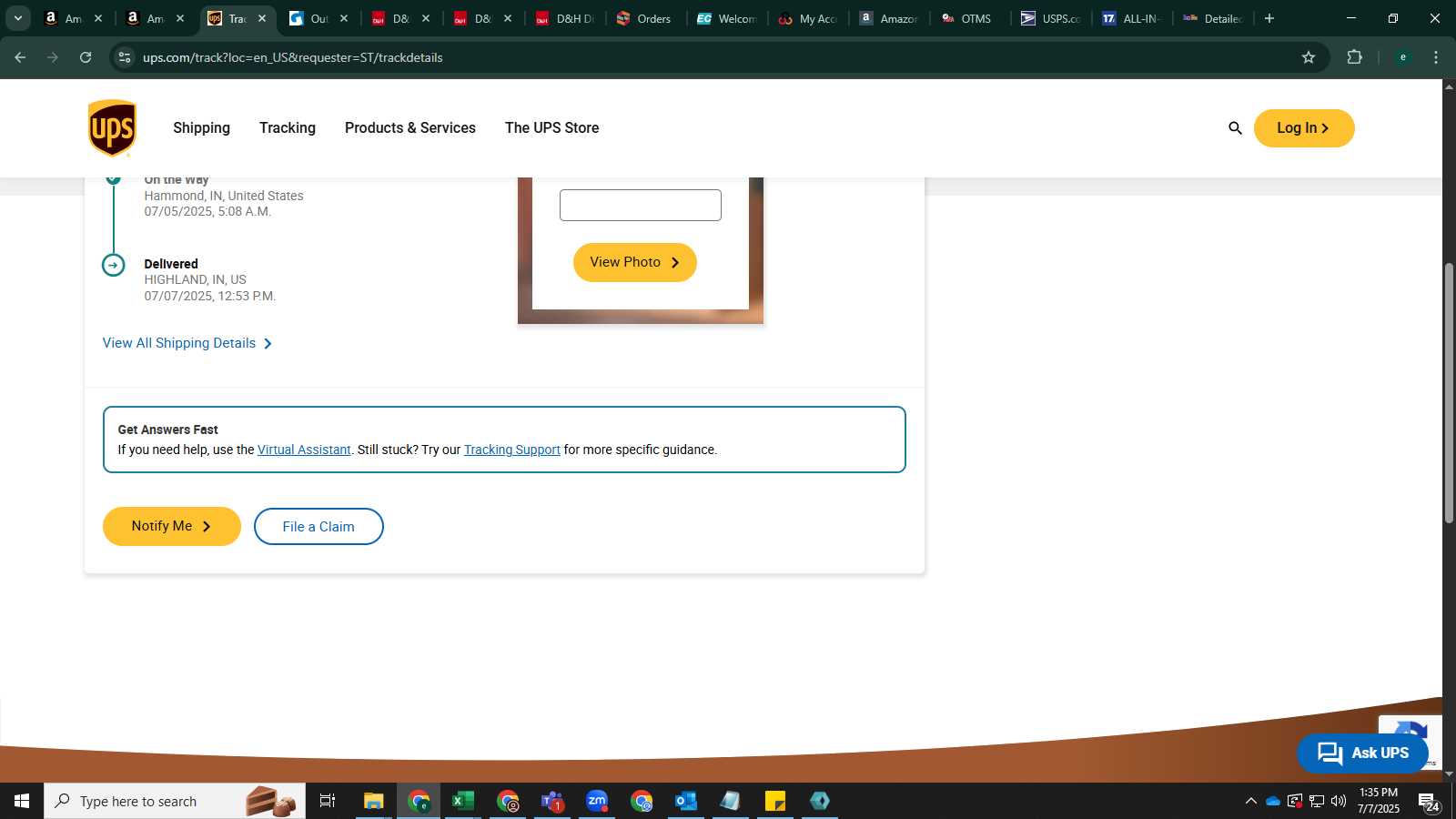Switch to the Orders tab
Image resolution: width=1456 pixels, height=819 pixels.
pyautogui.click(x=644, y=18)
